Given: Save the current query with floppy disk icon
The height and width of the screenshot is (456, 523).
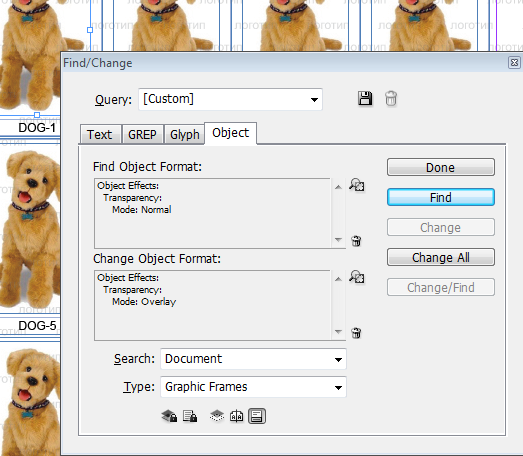Looking at the screenshot, I should tap(365, 99).
